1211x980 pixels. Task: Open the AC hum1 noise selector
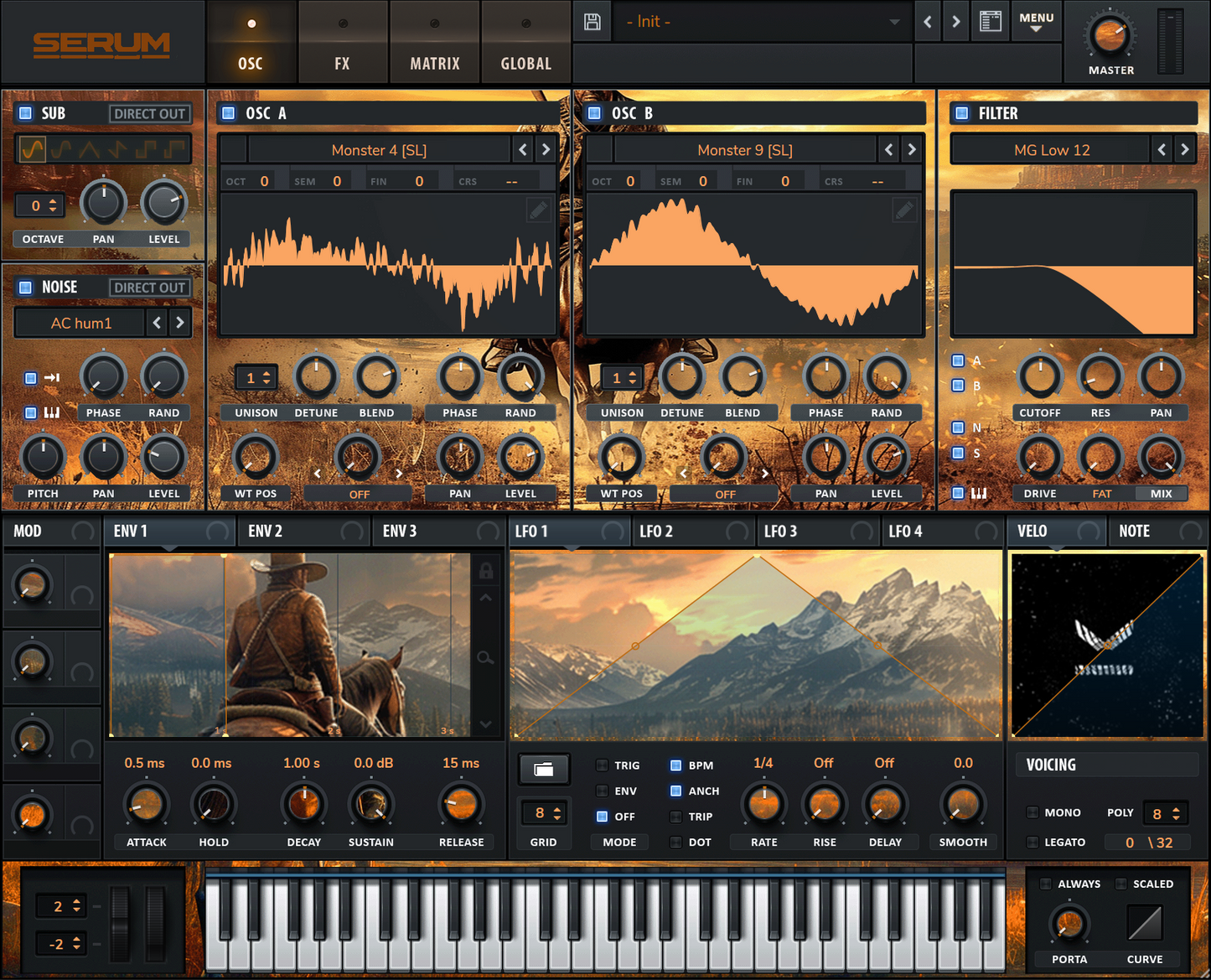[x=80, y=323]
